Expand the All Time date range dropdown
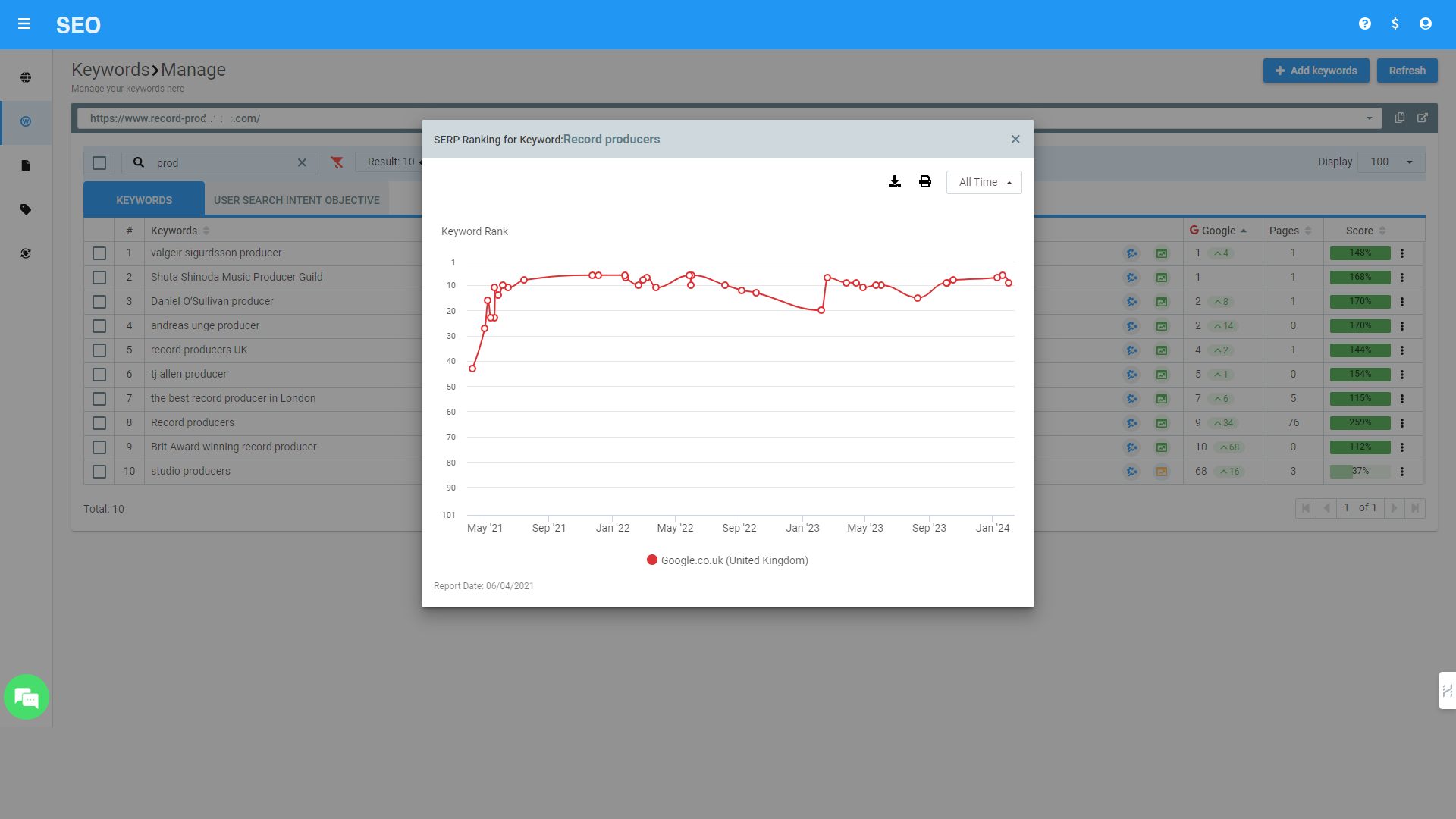 pyautogui.click(x=984, y=182)
